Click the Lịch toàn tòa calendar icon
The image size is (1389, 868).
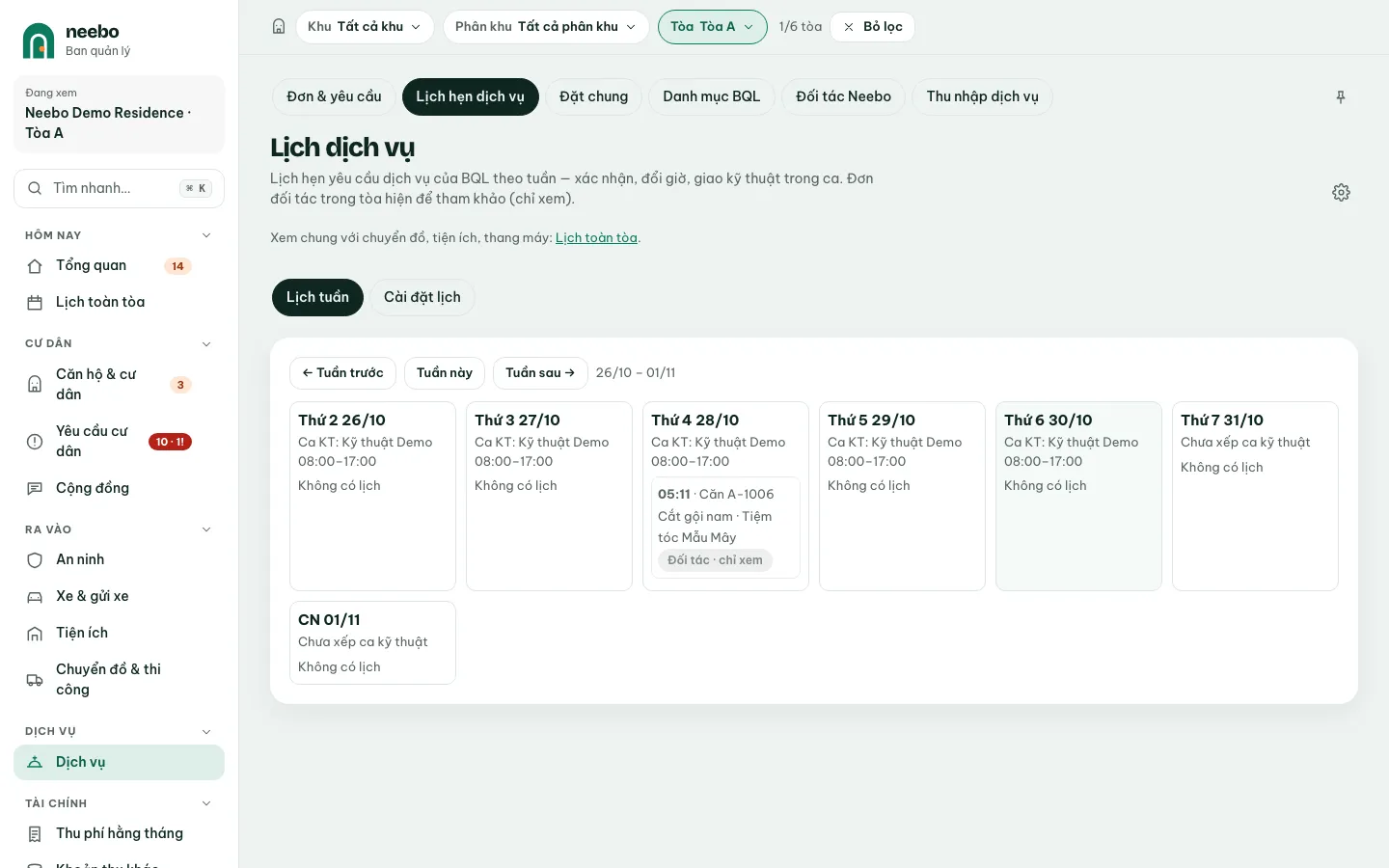click(35, 303)
